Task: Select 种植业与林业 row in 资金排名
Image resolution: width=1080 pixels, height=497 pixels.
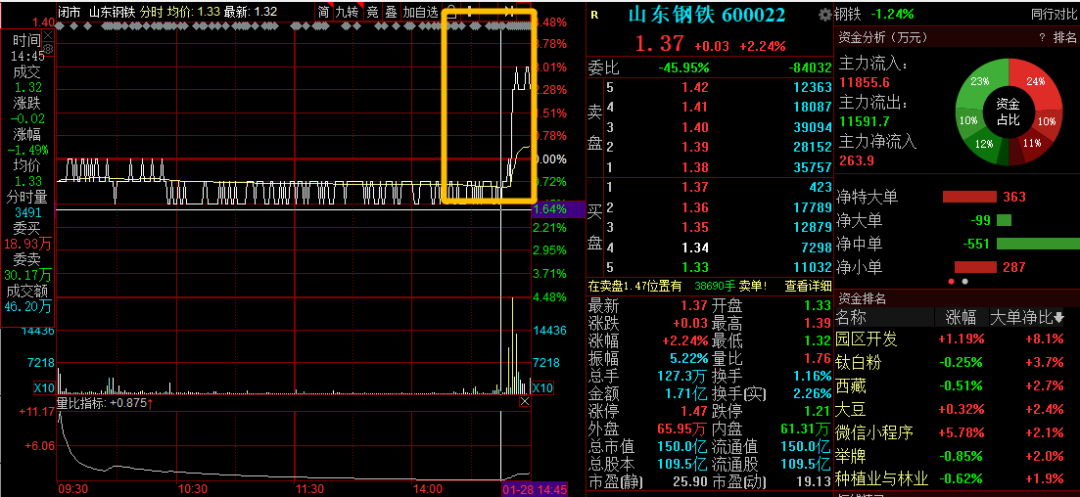Action: [957, 479]
